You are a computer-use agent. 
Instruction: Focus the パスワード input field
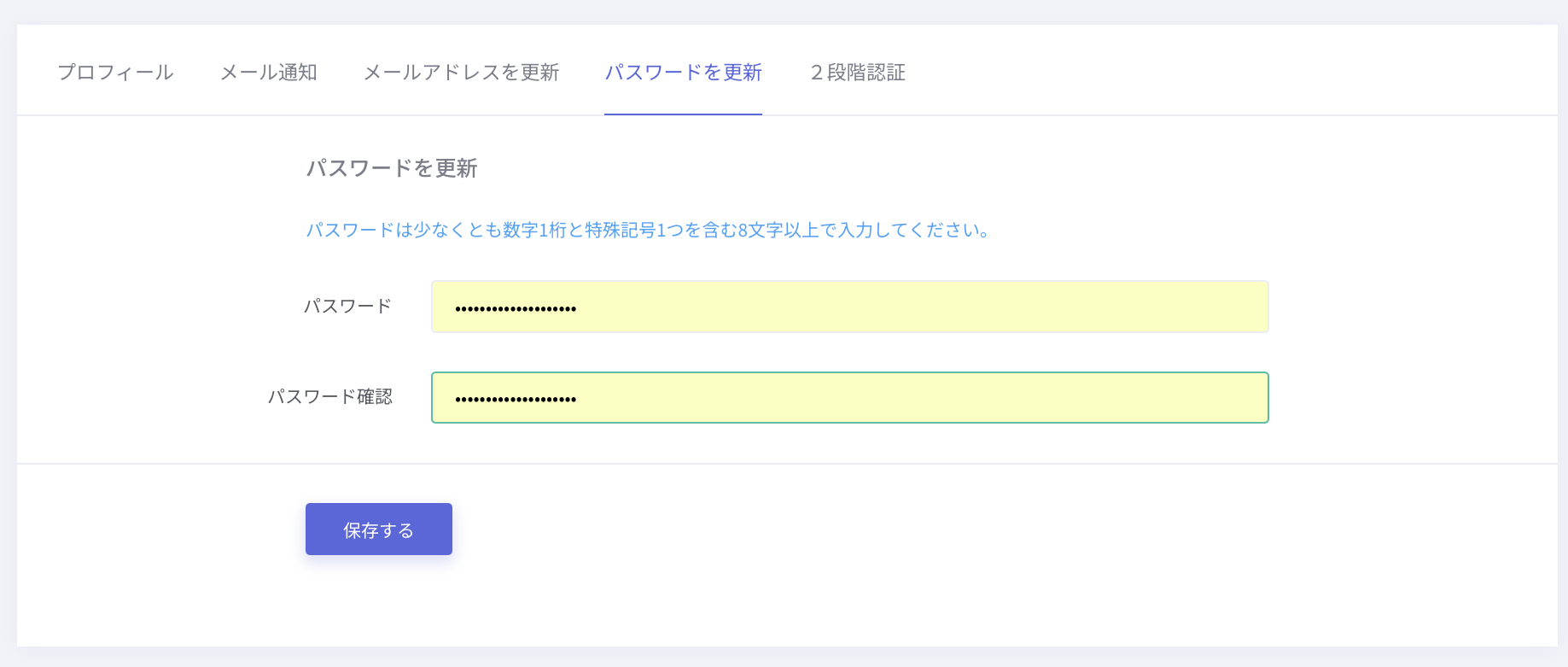[850, 307]
